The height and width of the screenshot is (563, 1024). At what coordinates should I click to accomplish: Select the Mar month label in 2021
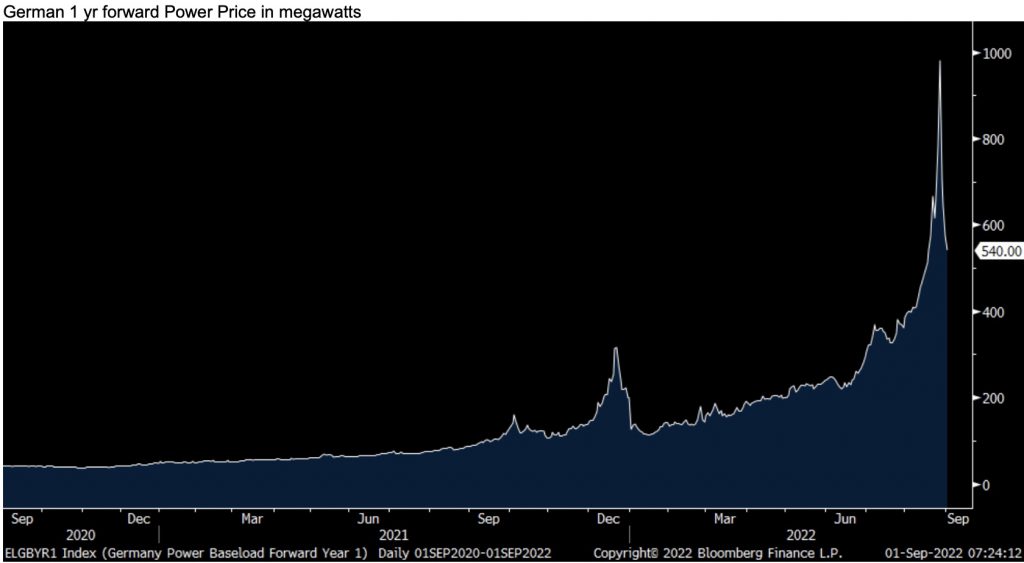tap(252, 519)
